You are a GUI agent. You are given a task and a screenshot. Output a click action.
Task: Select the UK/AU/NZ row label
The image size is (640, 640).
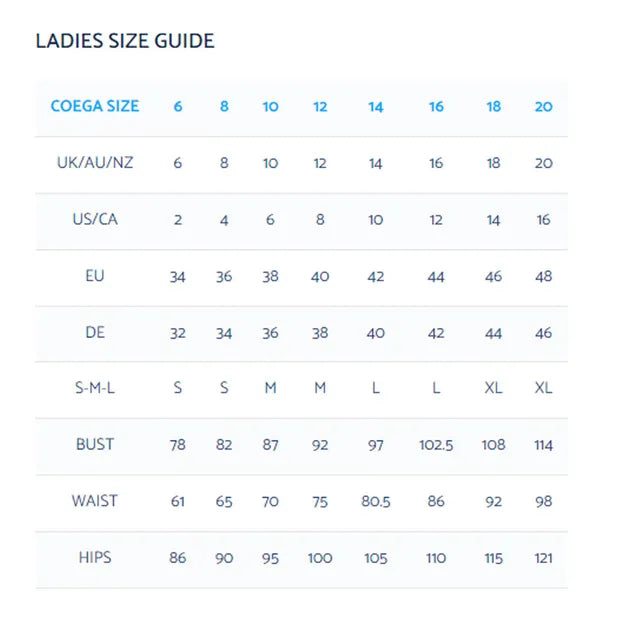pyautogui.click(x=95, y=162)
